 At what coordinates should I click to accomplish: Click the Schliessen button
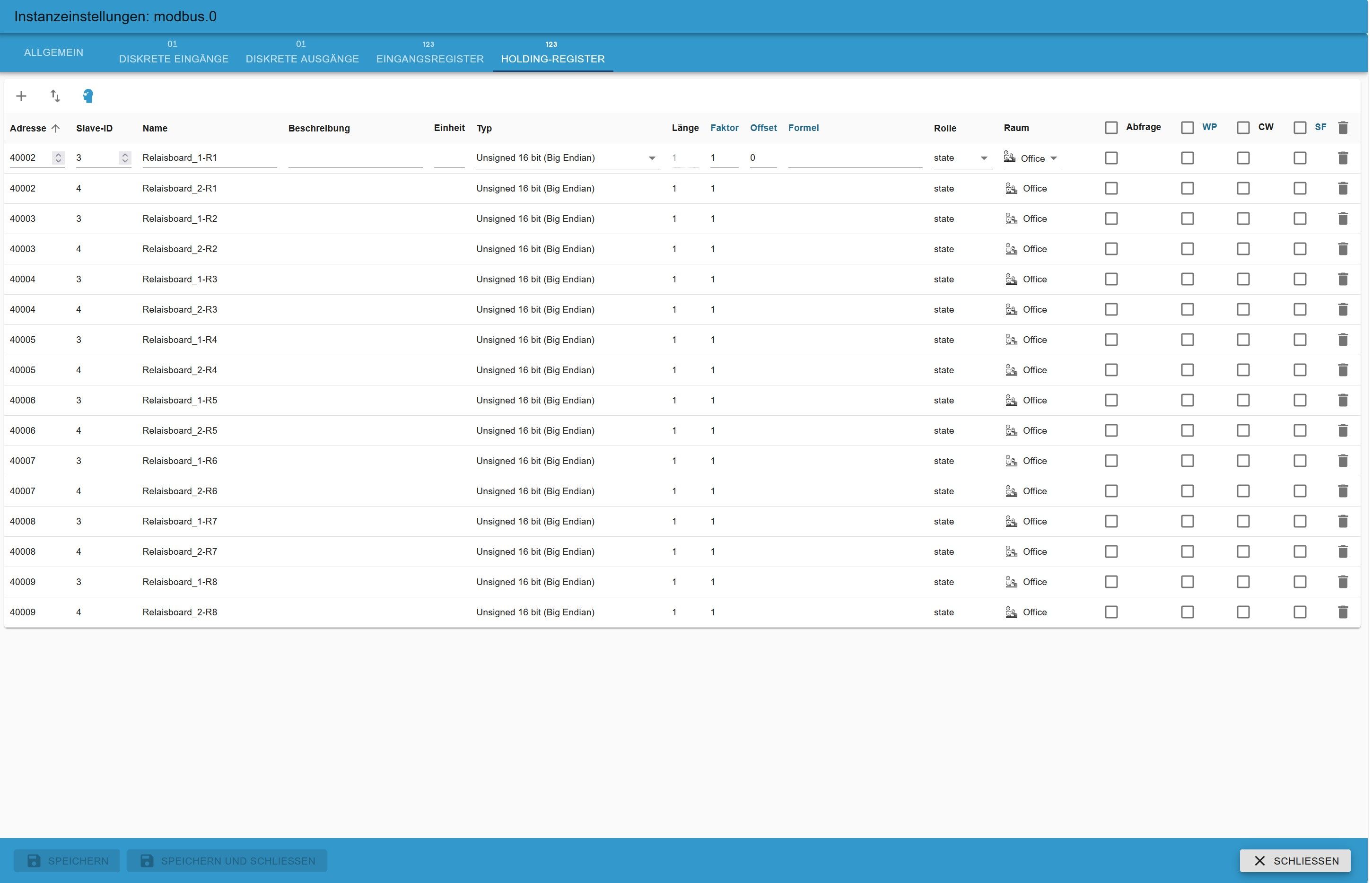[x=1294, y=860]
